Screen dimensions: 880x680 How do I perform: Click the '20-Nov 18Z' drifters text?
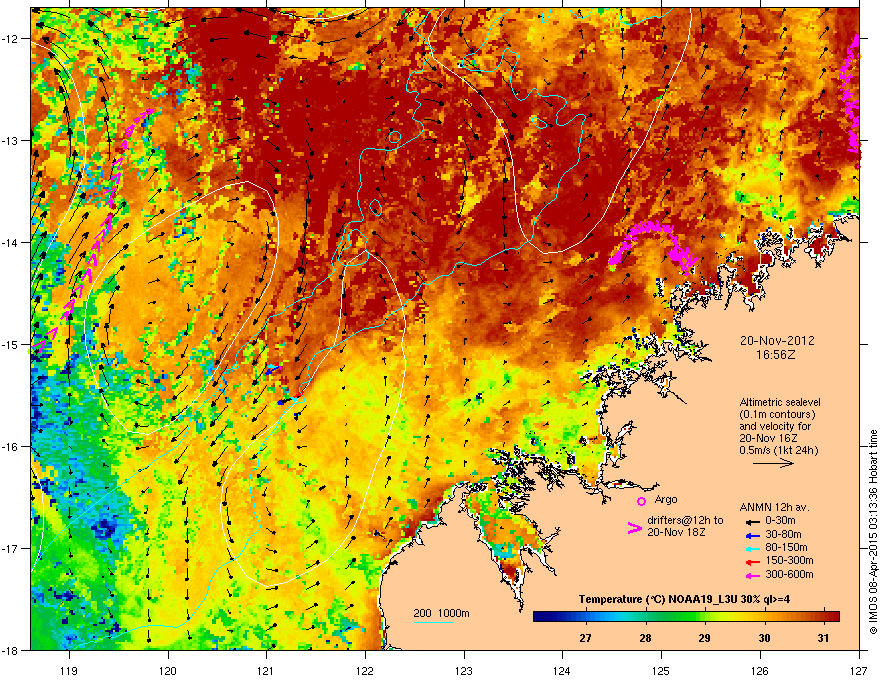676,532
